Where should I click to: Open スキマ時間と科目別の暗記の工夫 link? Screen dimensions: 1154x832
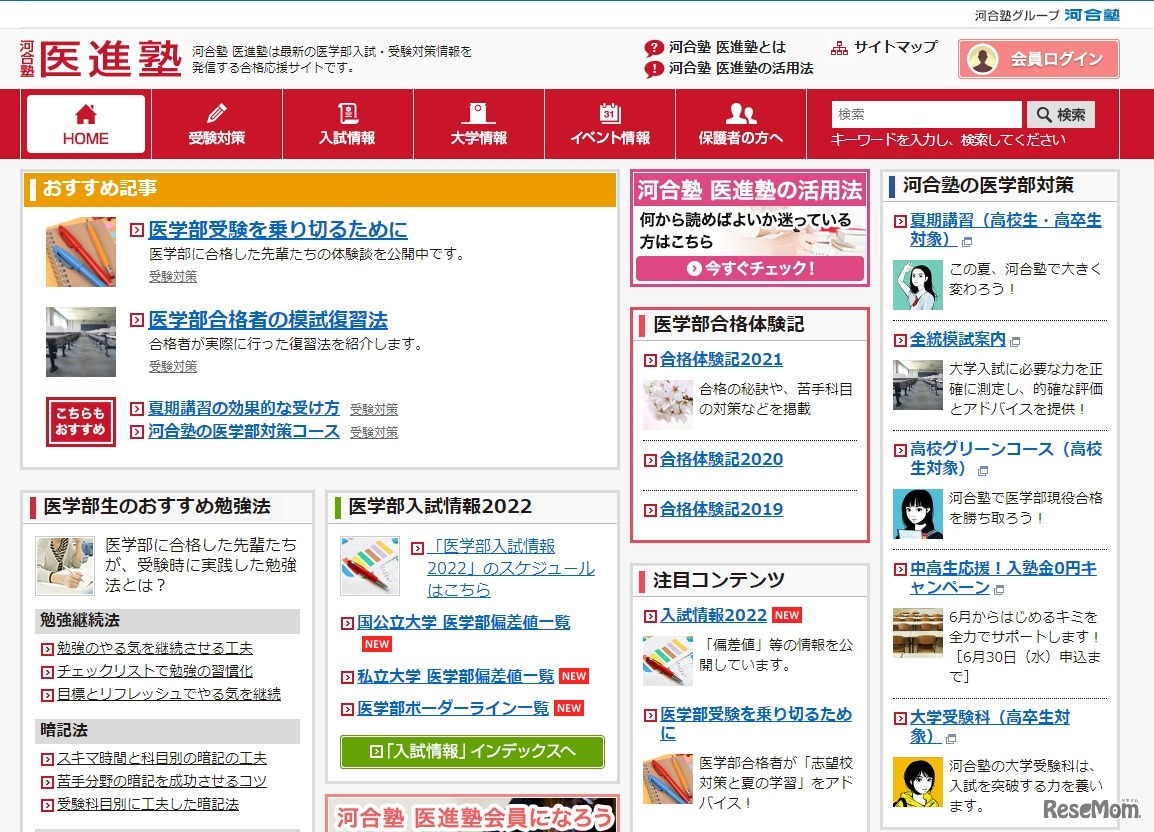point(162,758)
